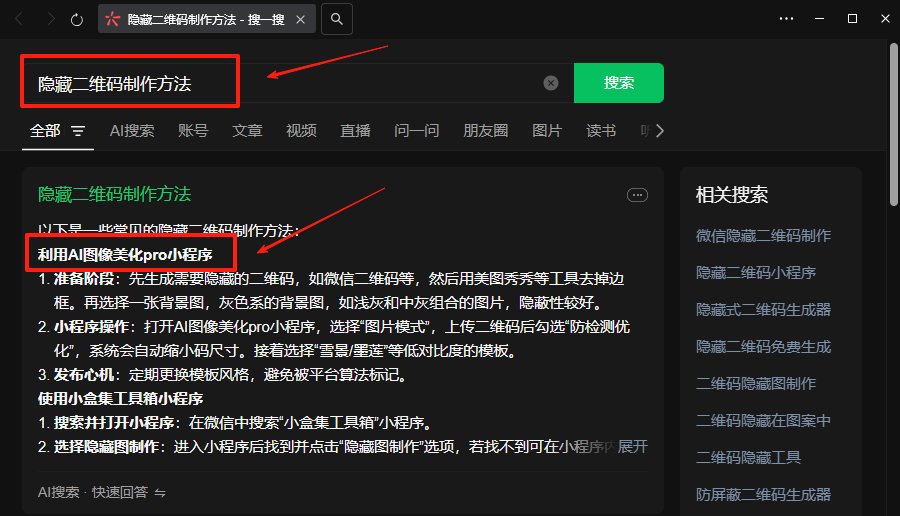Show more tabs with right chevron
900x516 pixels.
[x=660, y=131]
